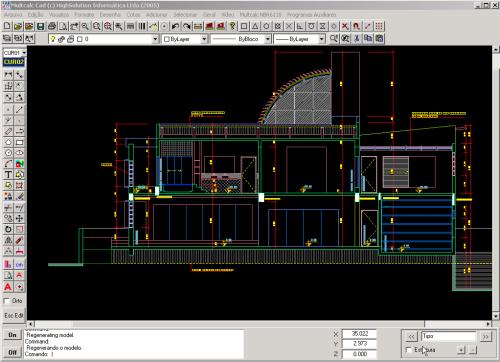Select the Ellipse drawing tool
The image size is (500, 362).
(19, 153)
